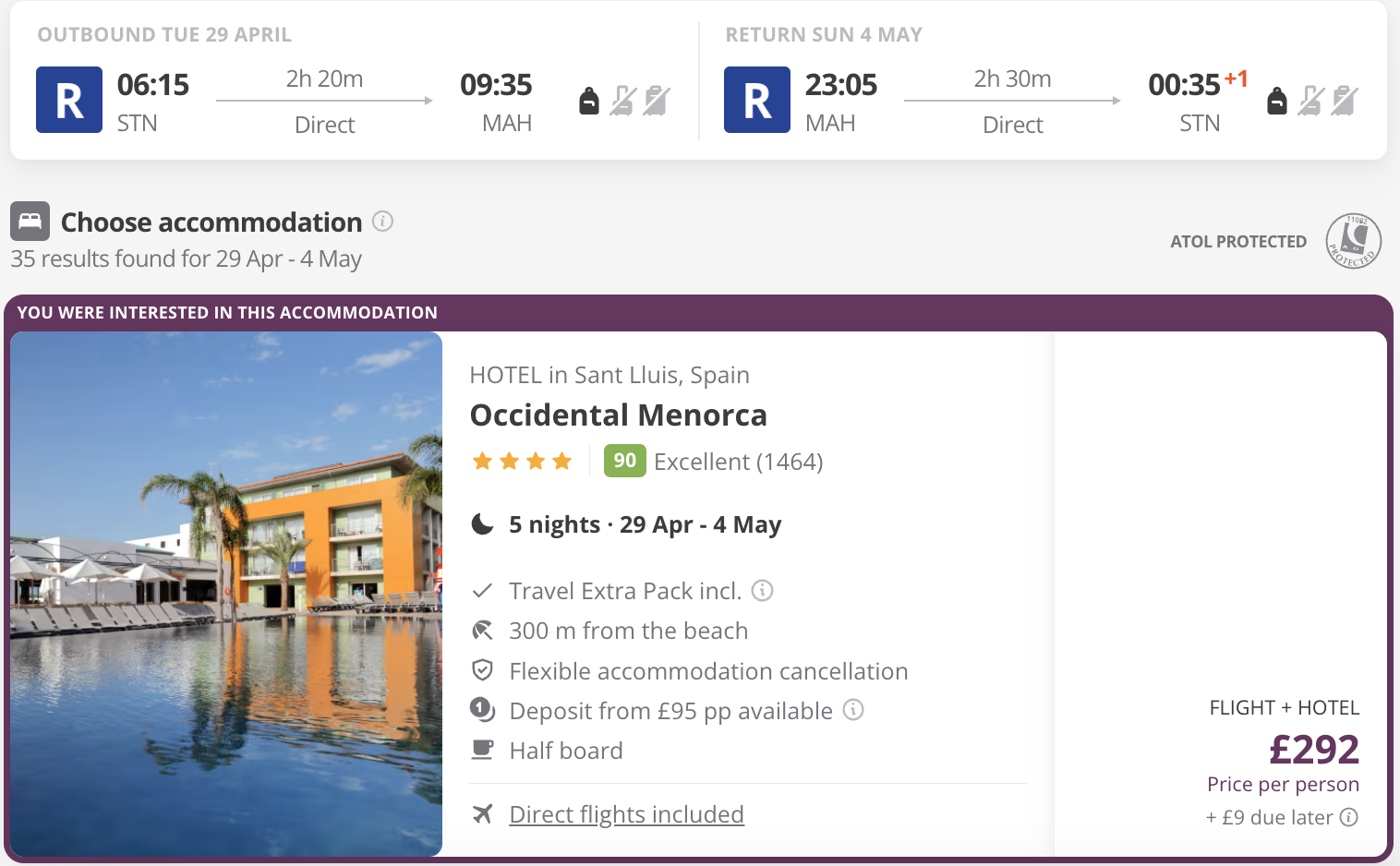The width and height of the screenshot is (1400, 866).
Task: Click the ATOL PROTECTED label
Action: click(x=1238, y=241)
